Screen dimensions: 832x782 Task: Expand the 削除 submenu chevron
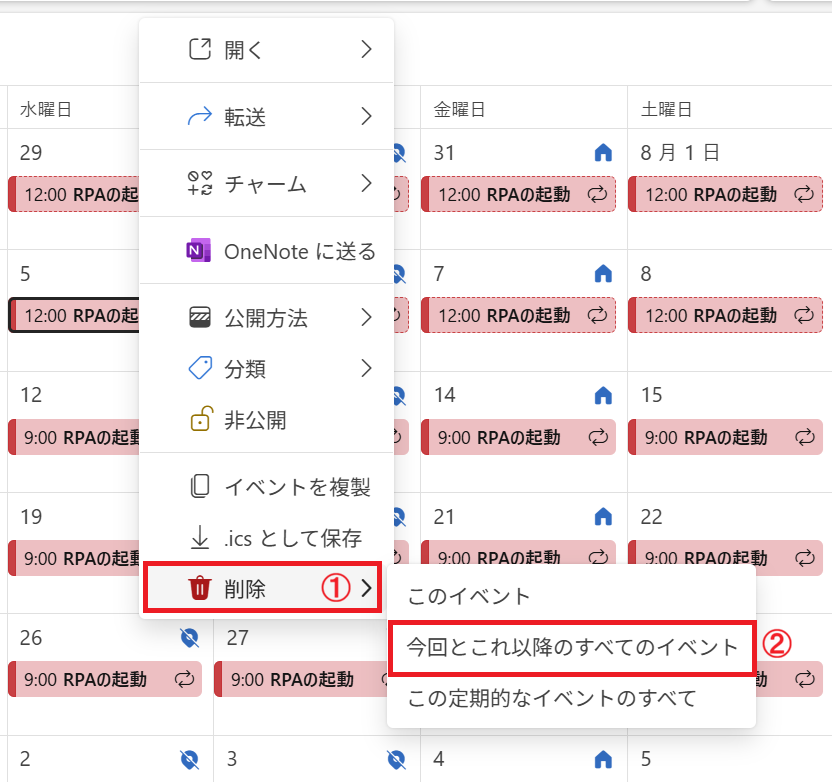[366, 588]
